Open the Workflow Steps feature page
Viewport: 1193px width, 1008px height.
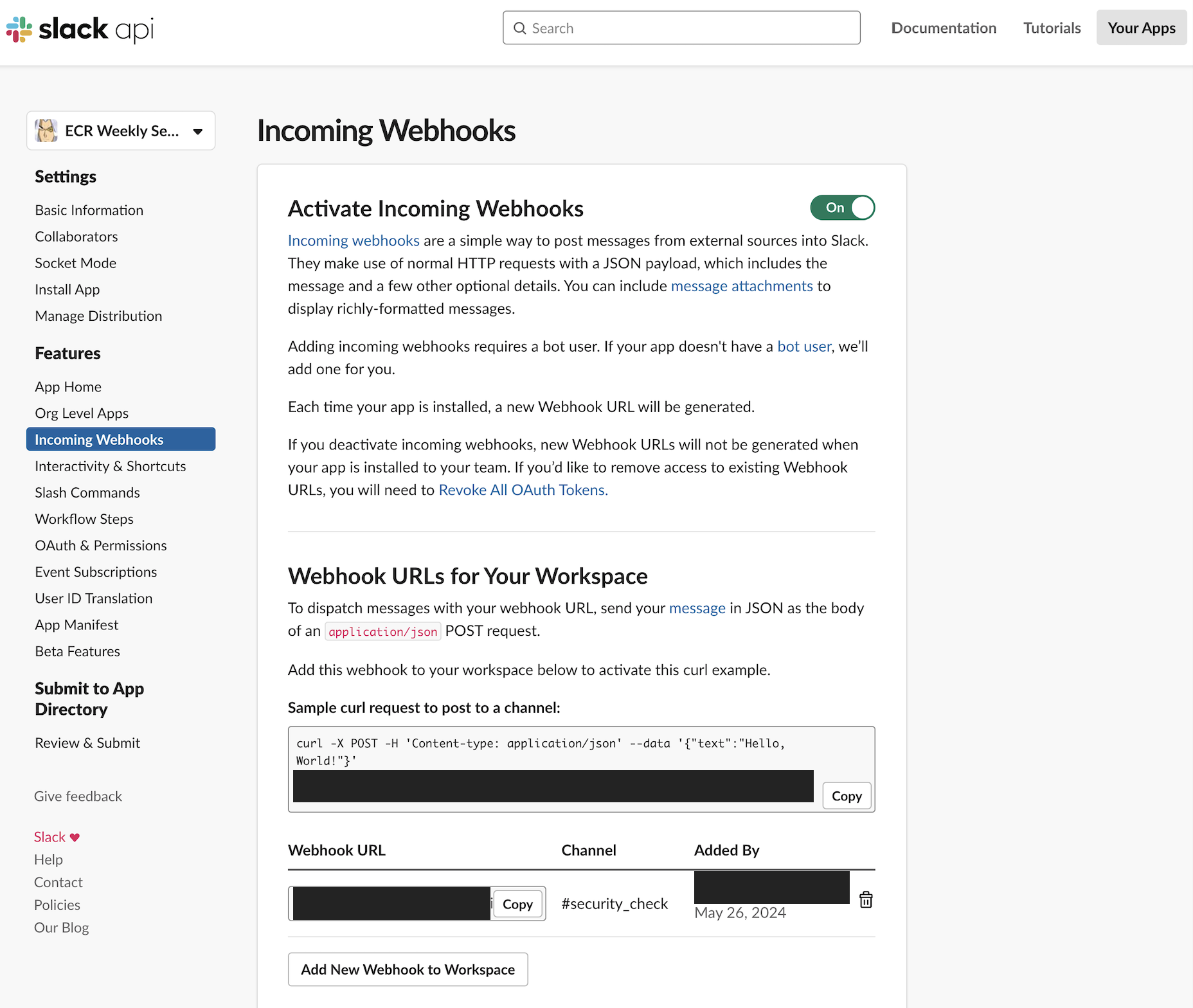[x=84, y=519]
